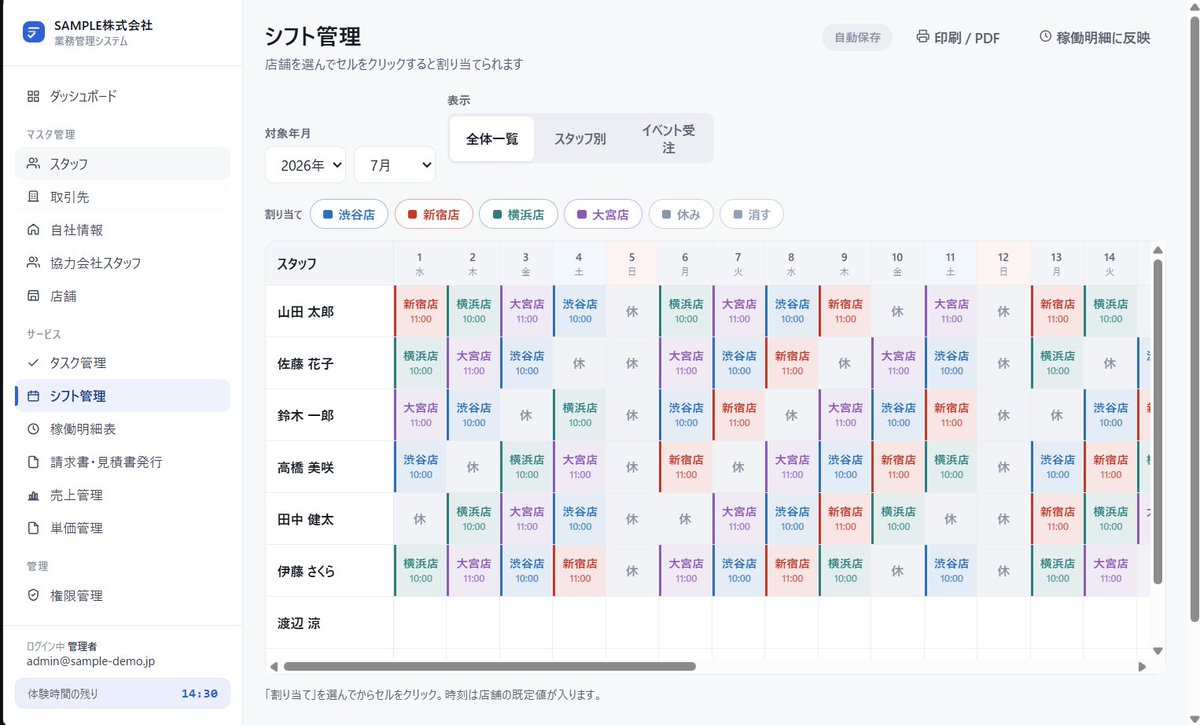Click the right arrow of the horizontal scrollbar
1200x725 pixels.
click(1142, 666)
